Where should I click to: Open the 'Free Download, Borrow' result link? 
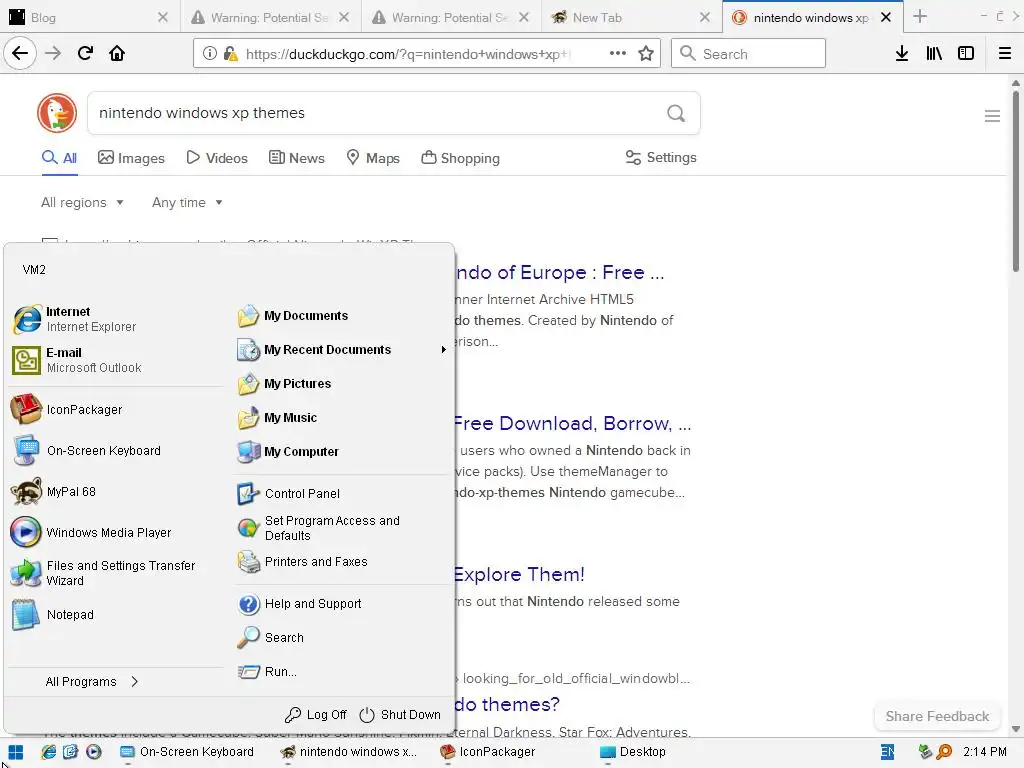click(x=572, y=424)
